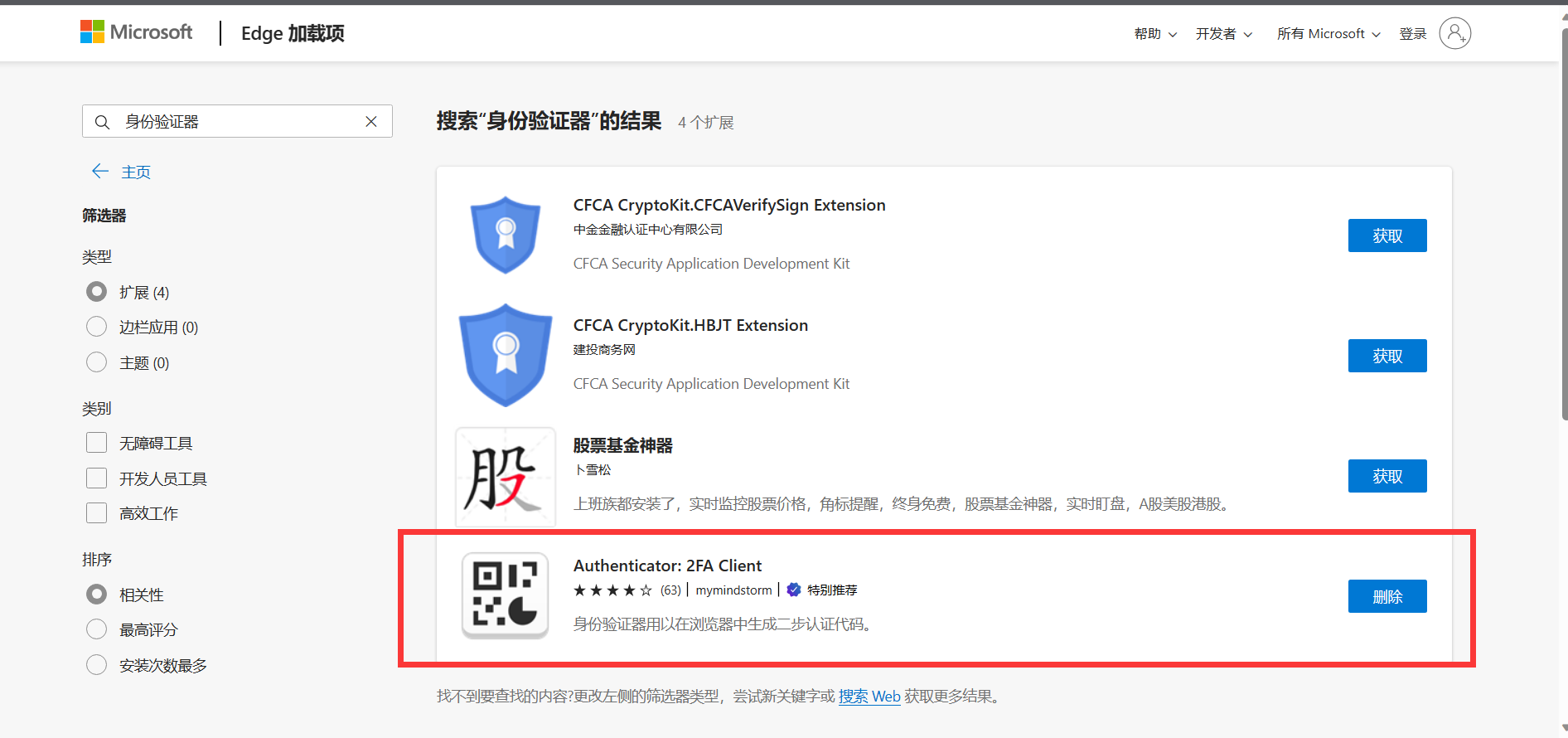Open the 搜索 Web link
This screenshot has width=1568, height=738.
tap(869, 697)
